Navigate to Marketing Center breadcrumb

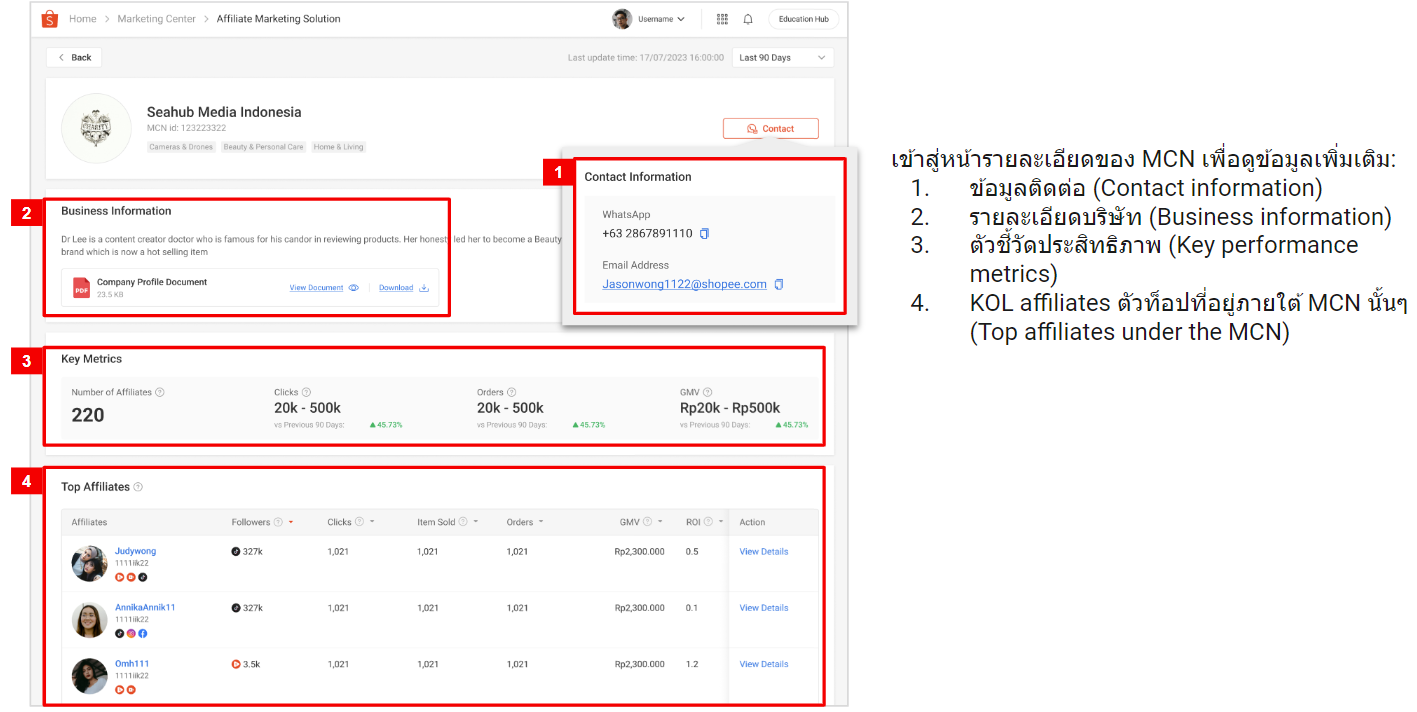[156, 18]
